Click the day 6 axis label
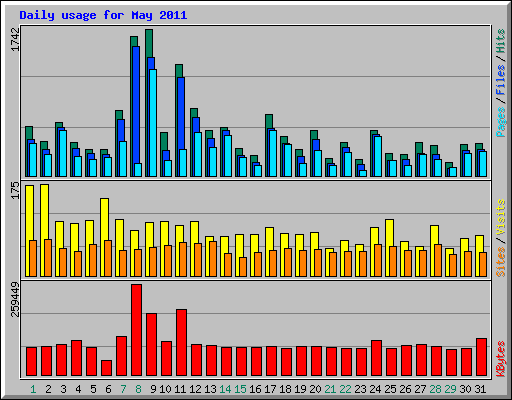This screenshot has width=512, height=400. coord(108,389)
